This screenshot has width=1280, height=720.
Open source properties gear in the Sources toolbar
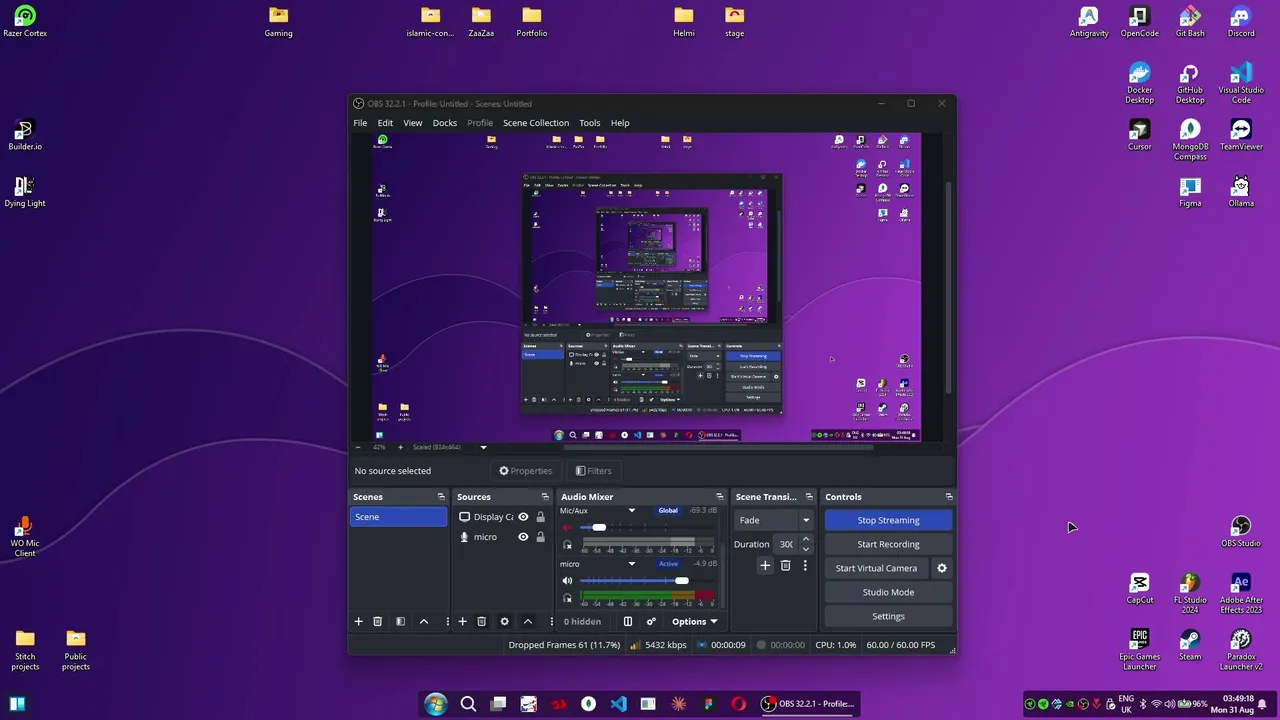[x=504, y=622]
